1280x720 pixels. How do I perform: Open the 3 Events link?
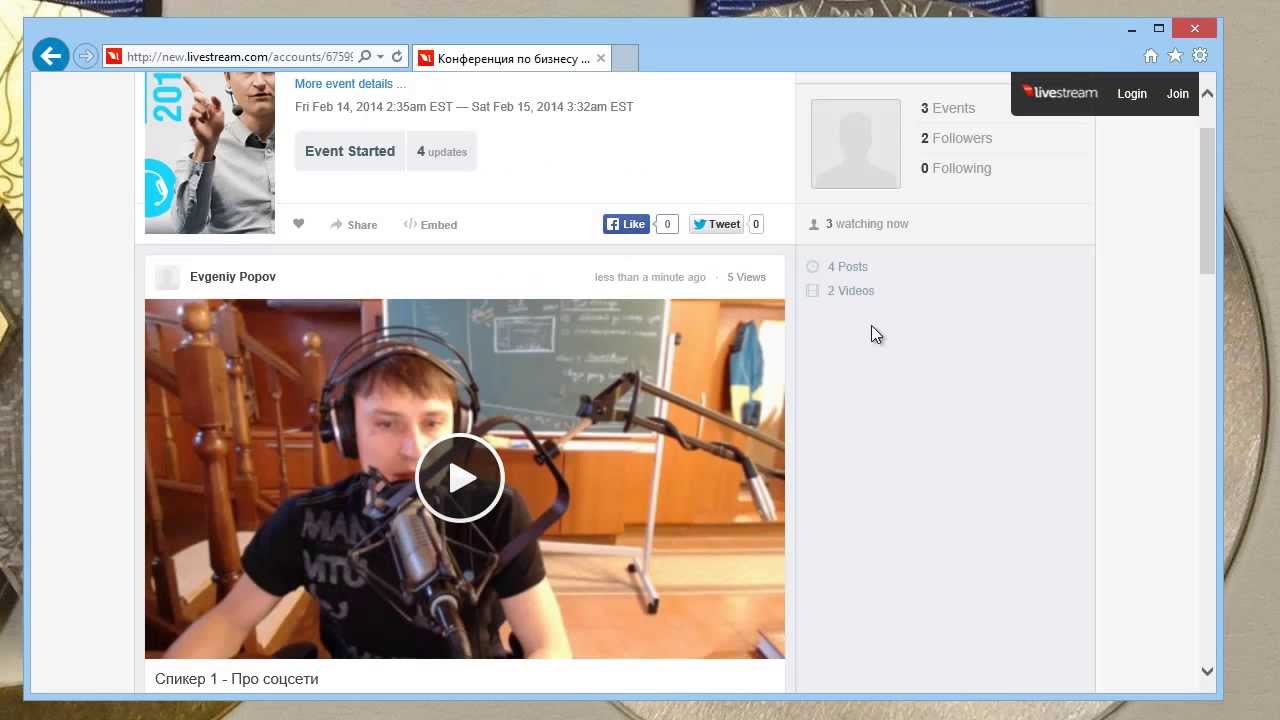coord(948,108)
